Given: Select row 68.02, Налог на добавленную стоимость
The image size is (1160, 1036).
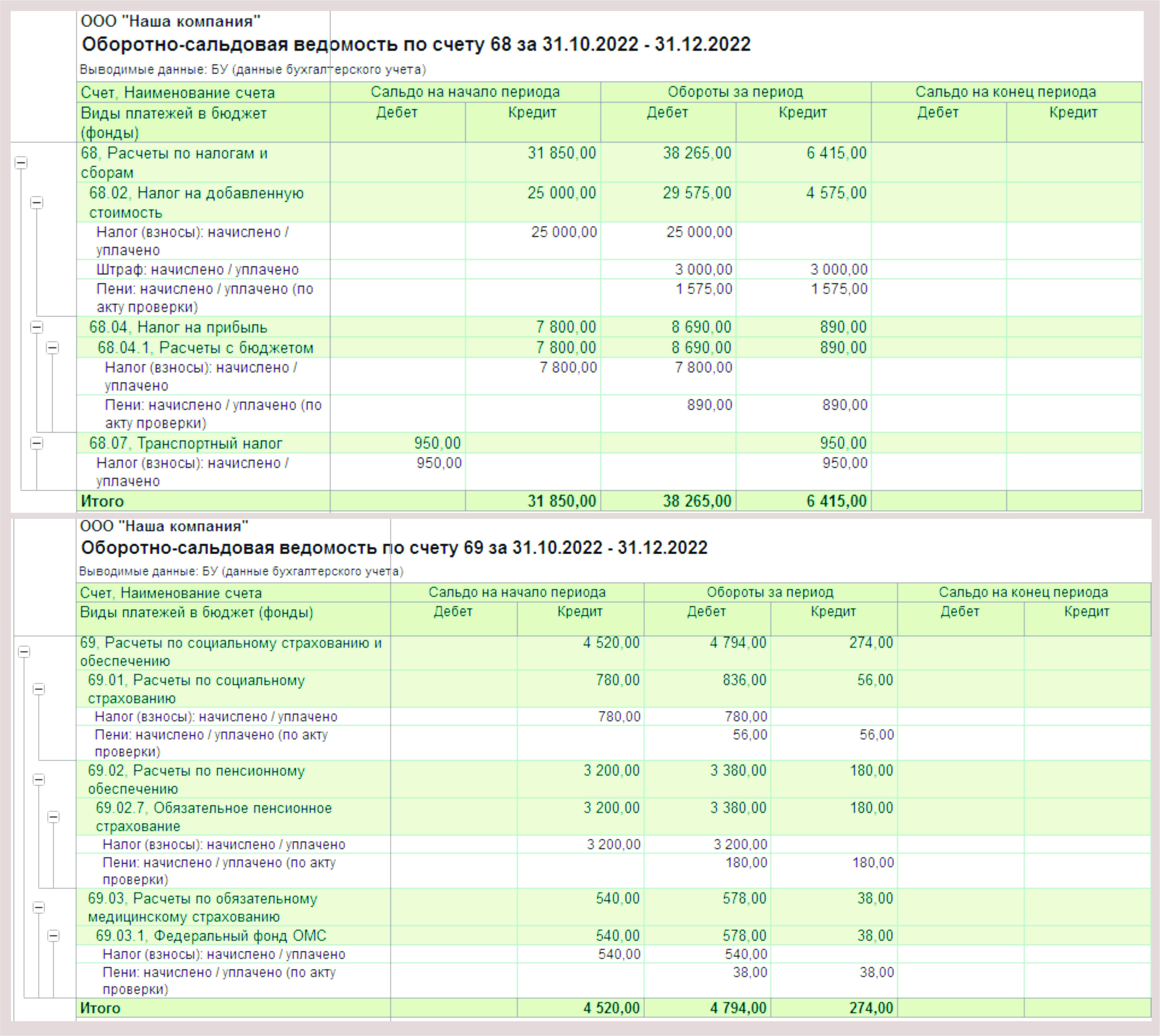Looking at the screenshot, I should click(609, 202).
